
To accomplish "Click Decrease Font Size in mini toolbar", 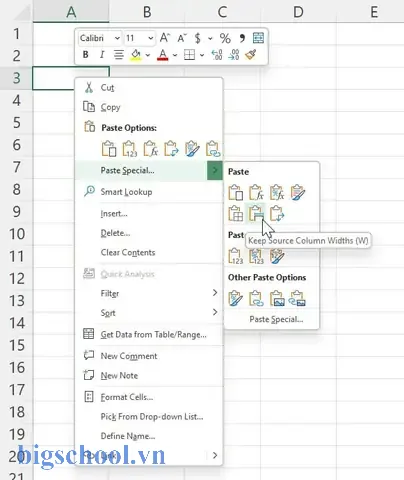I will point(182,38).
